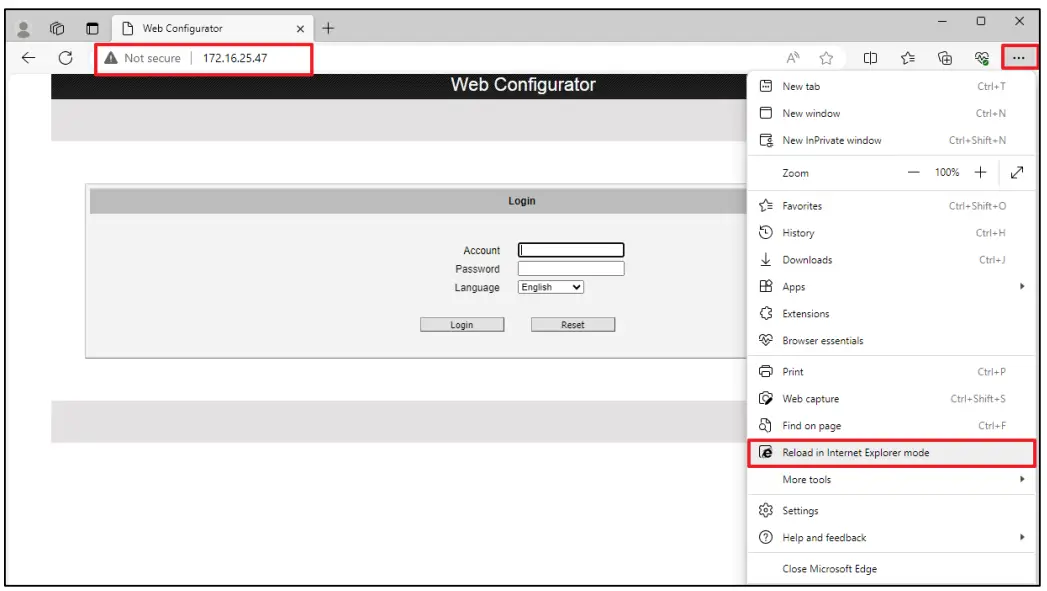Open the Collections toolbar icon
The height and width of the screenshot is (591, 1047).
click(945, 58)
